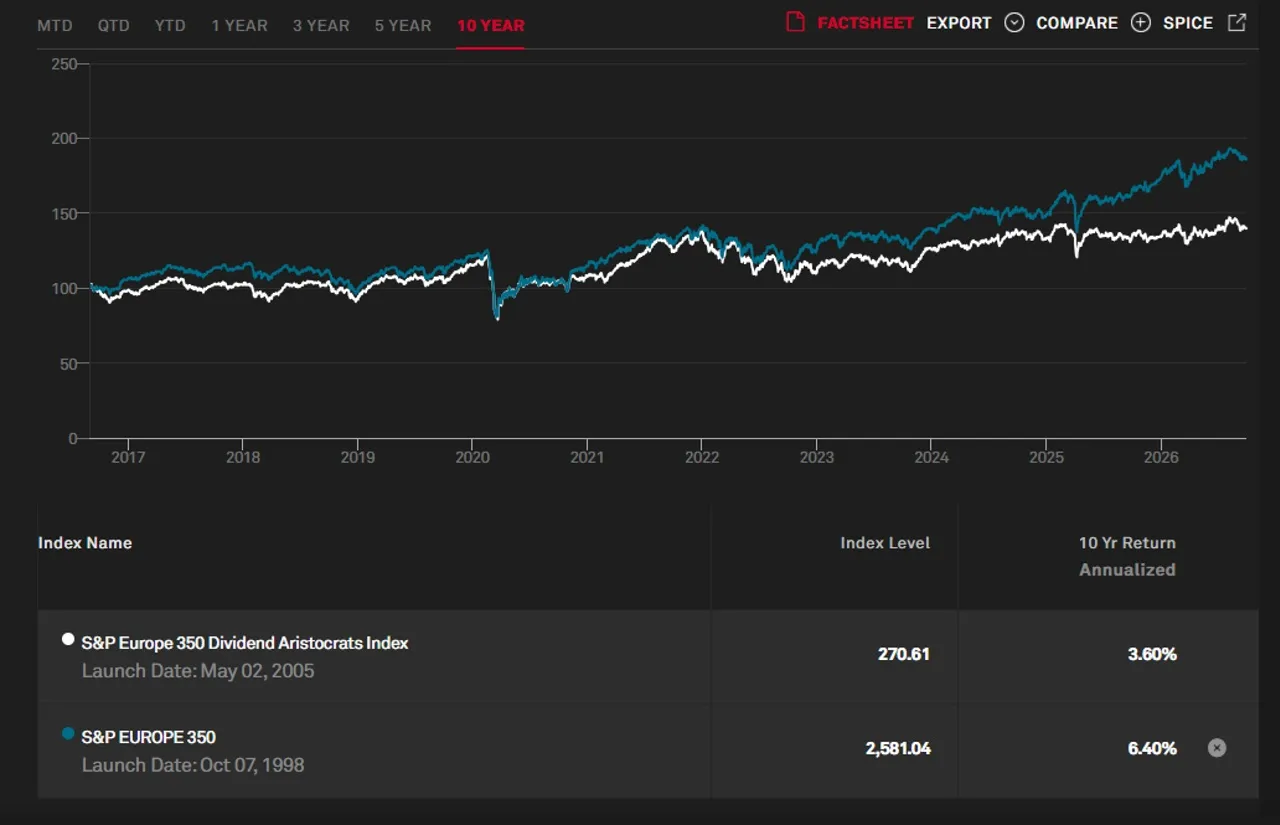
Task: Click the Launch Date May 02, 2005 text
Action: pos(198,671)
